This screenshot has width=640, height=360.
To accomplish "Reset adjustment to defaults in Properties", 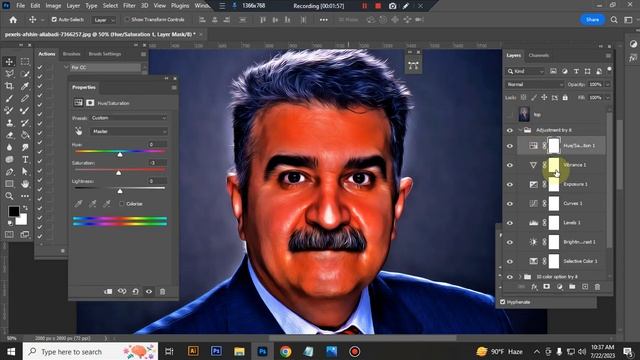I will click(x=136, y=291).
